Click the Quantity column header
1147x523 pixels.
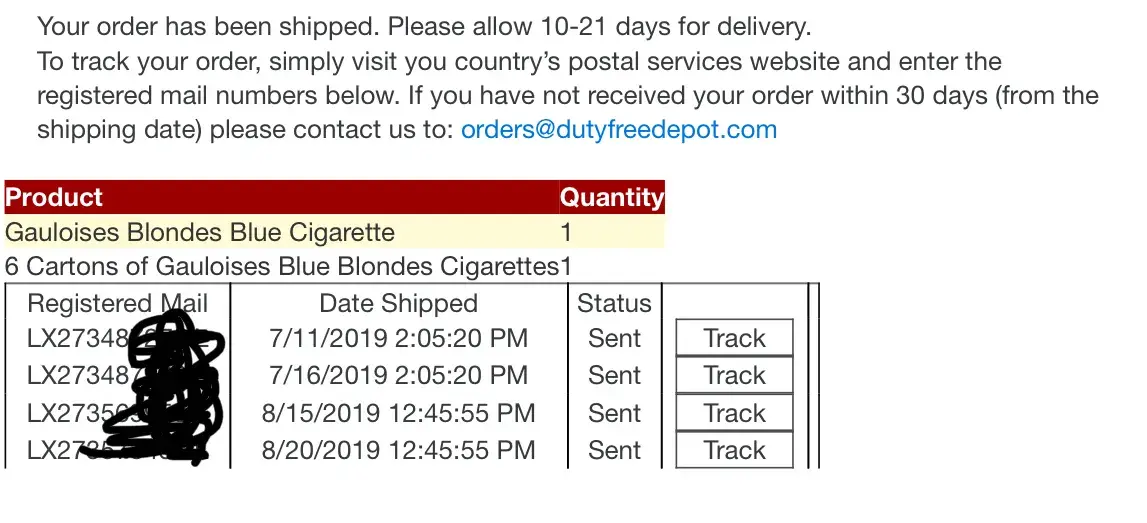pos(611,197)
